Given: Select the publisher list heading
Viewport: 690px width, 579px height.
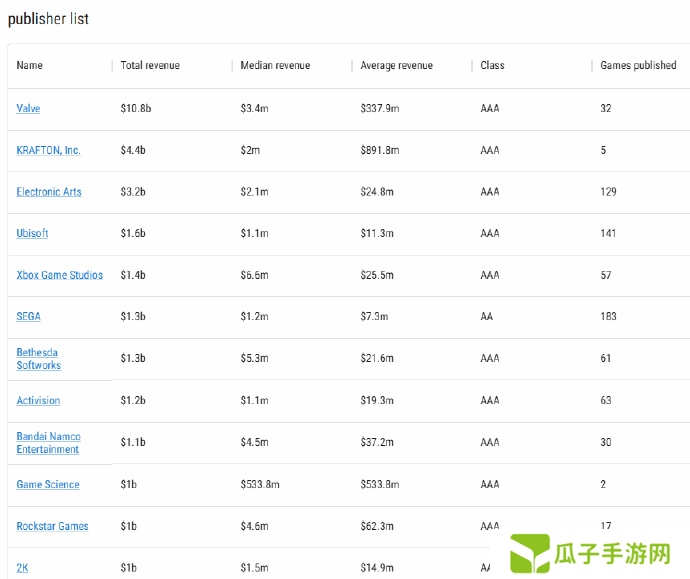Looking at the screenshot, I should (x=48, y=19).
